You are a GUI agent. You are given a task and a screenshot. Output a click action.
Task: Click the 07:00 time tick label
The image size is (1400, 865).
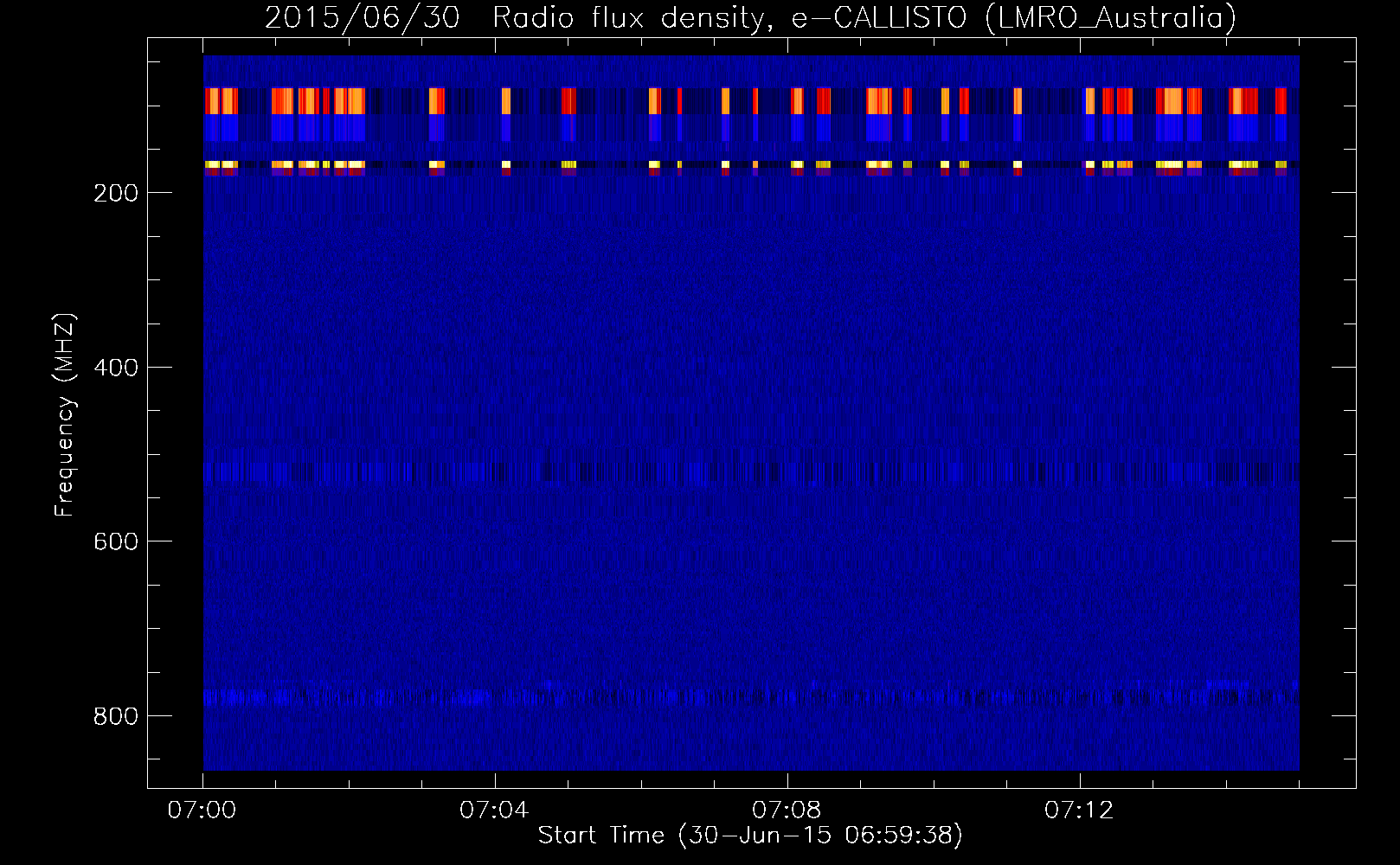click(x=202, y=810)
